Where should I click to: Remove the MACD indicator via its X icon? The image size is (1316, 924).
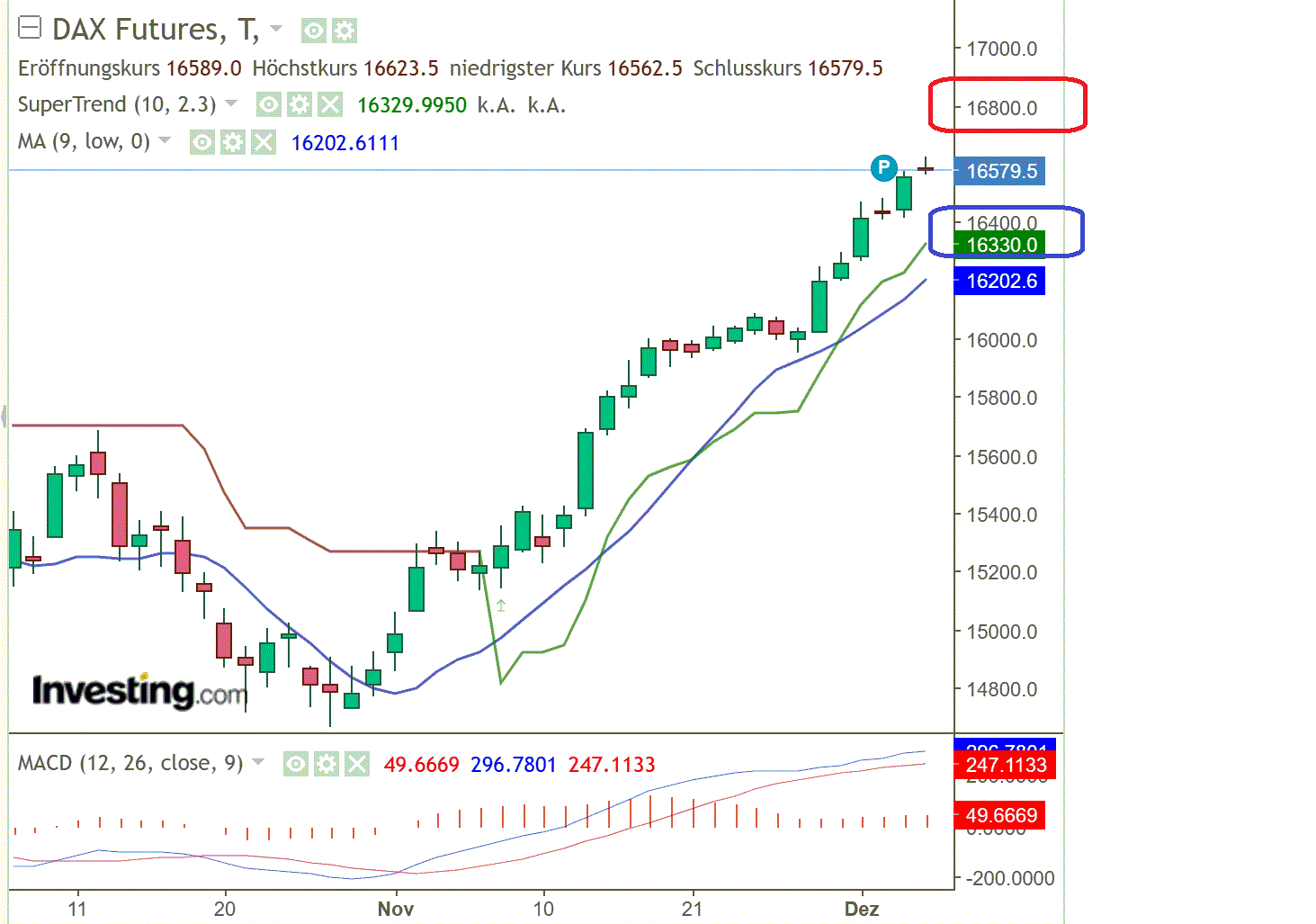click(x=358, y=764)
